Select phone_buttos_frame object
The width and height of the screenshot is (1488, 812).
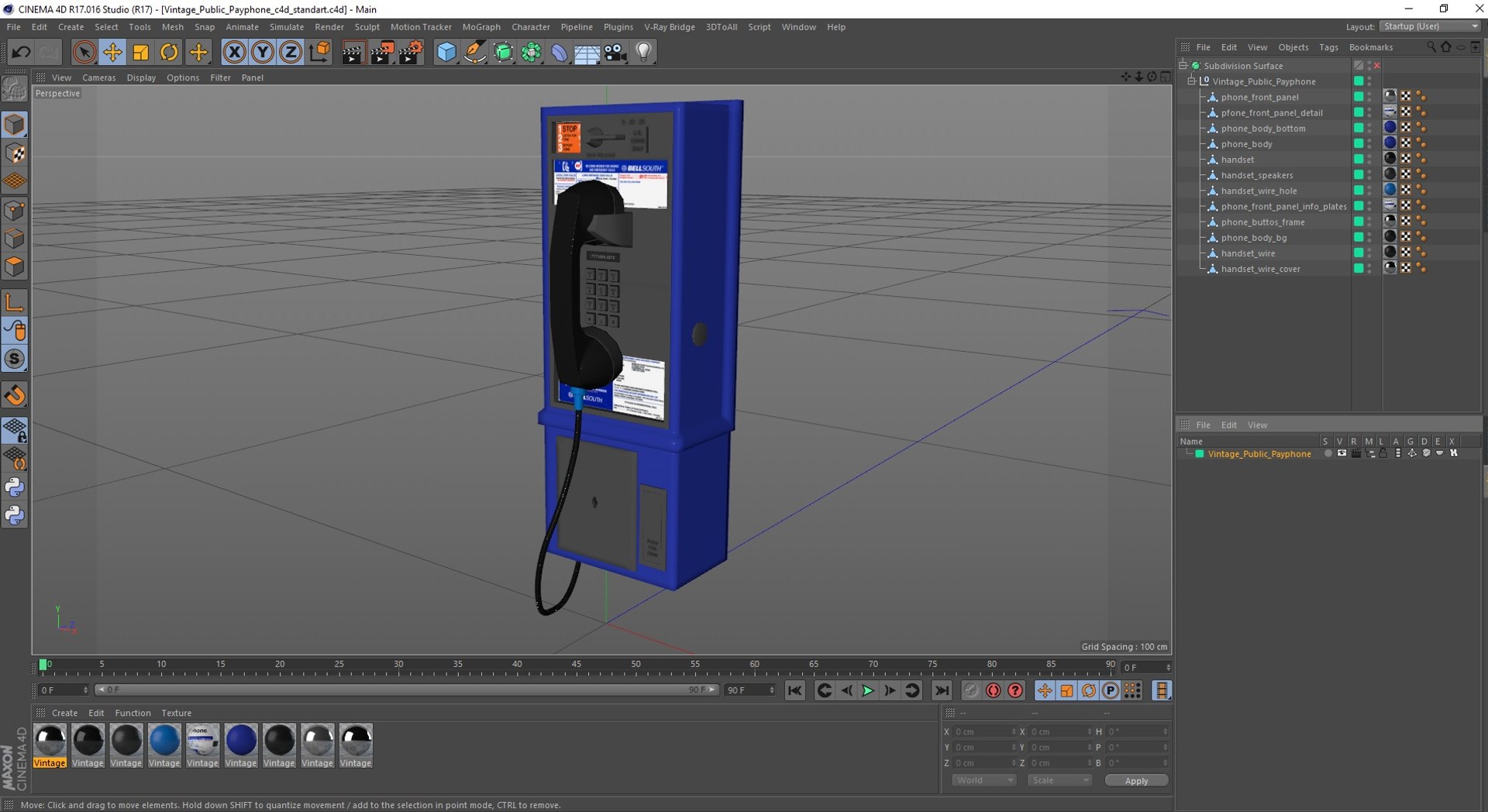point(1262,222)
